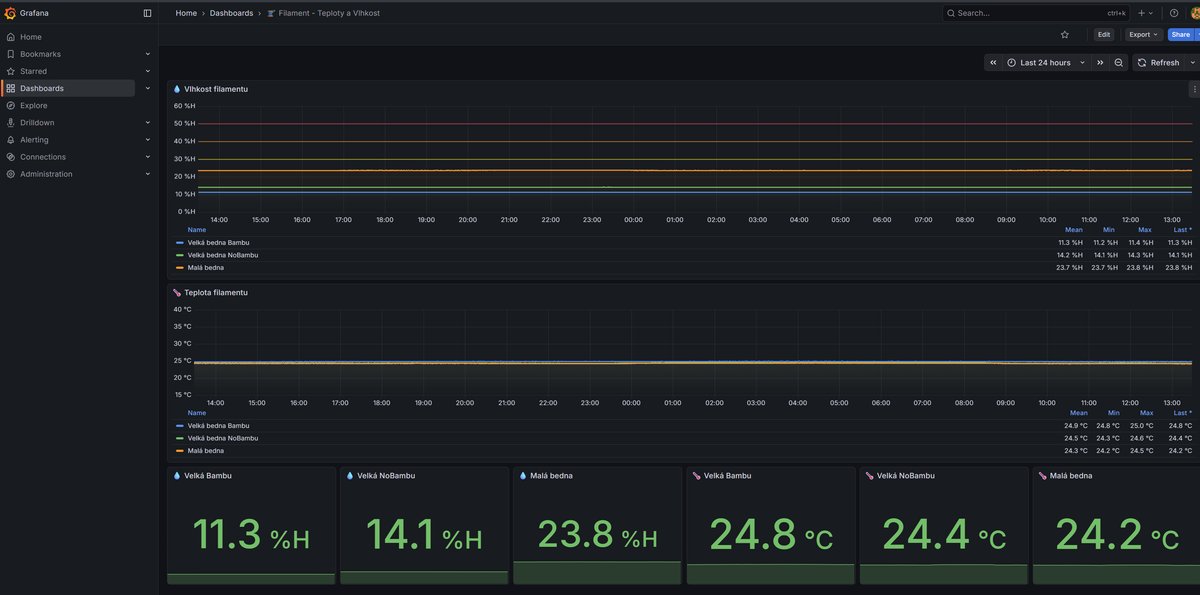Screen dimensions: 1200x595
Task: Sort humidity legend by Max column
Action: tap(1145, 230)
